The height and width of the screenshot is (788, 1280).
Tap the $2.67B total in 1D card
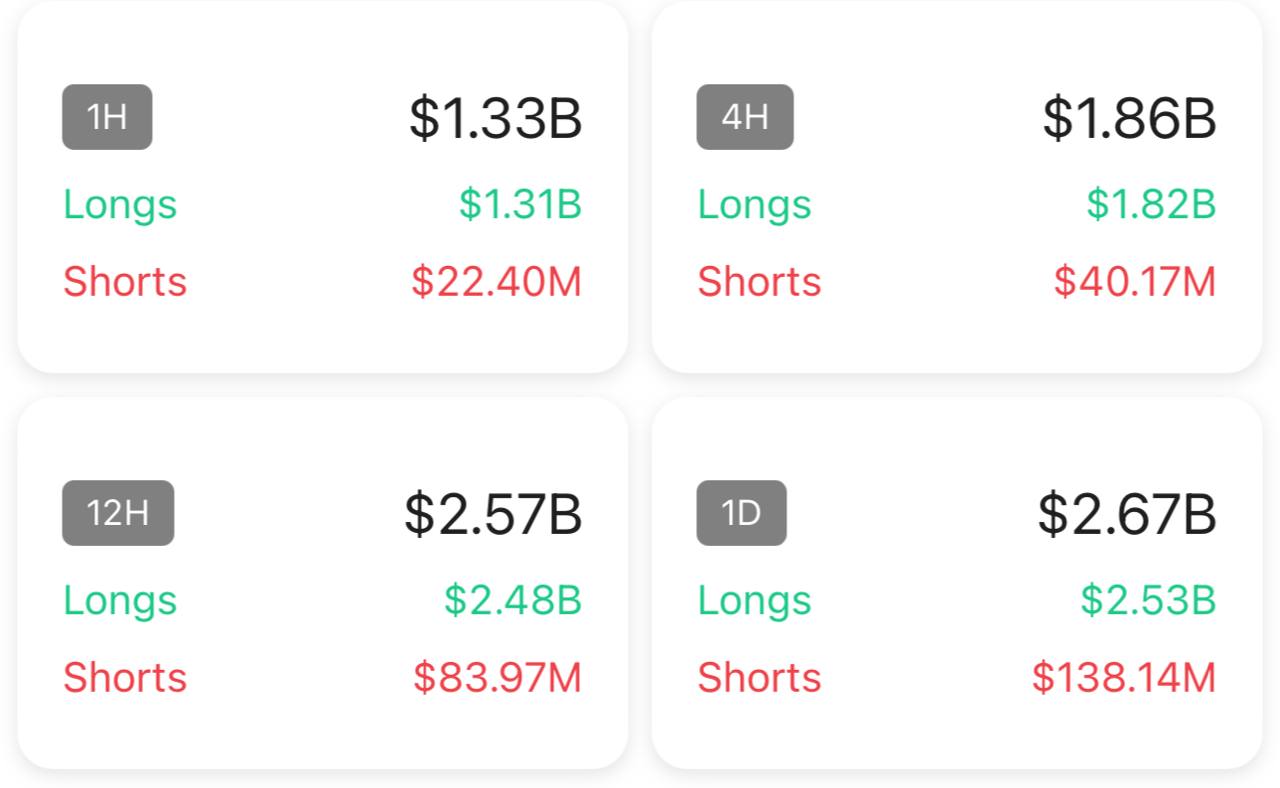click(1127, 514)
